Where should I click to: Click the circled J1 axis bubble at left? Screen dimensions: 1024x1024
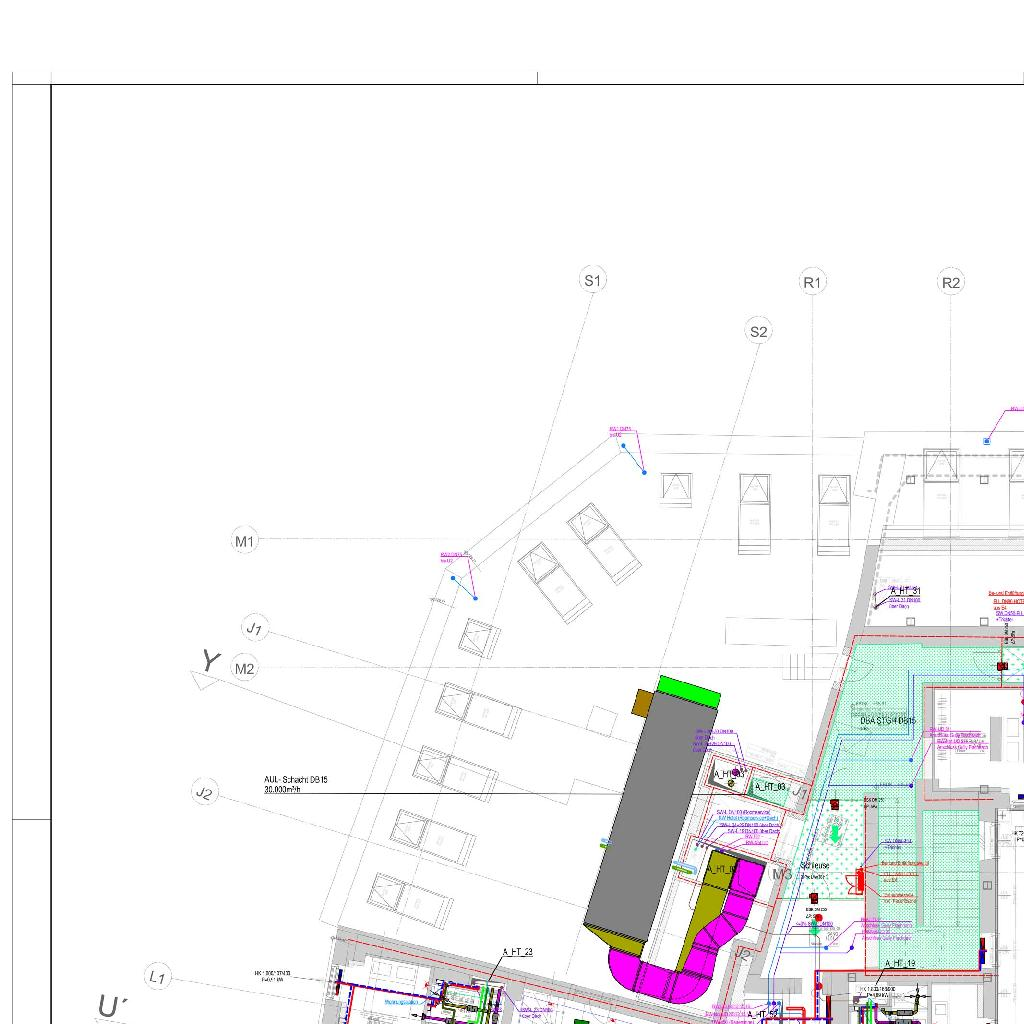click(x=254, y=628)
